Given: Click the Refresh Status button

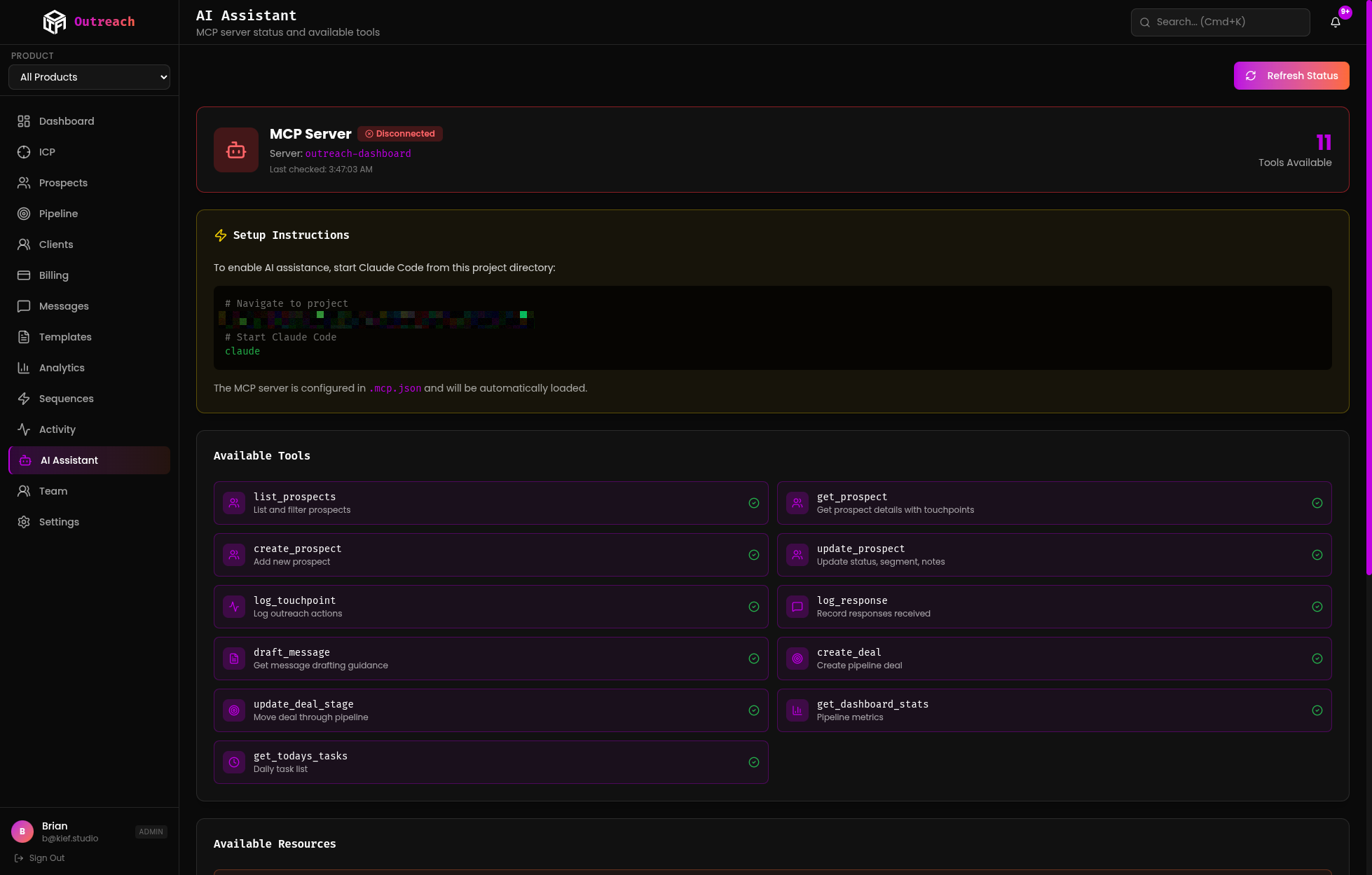Looking at the screenshot, I should click(x=1291, y=75).
